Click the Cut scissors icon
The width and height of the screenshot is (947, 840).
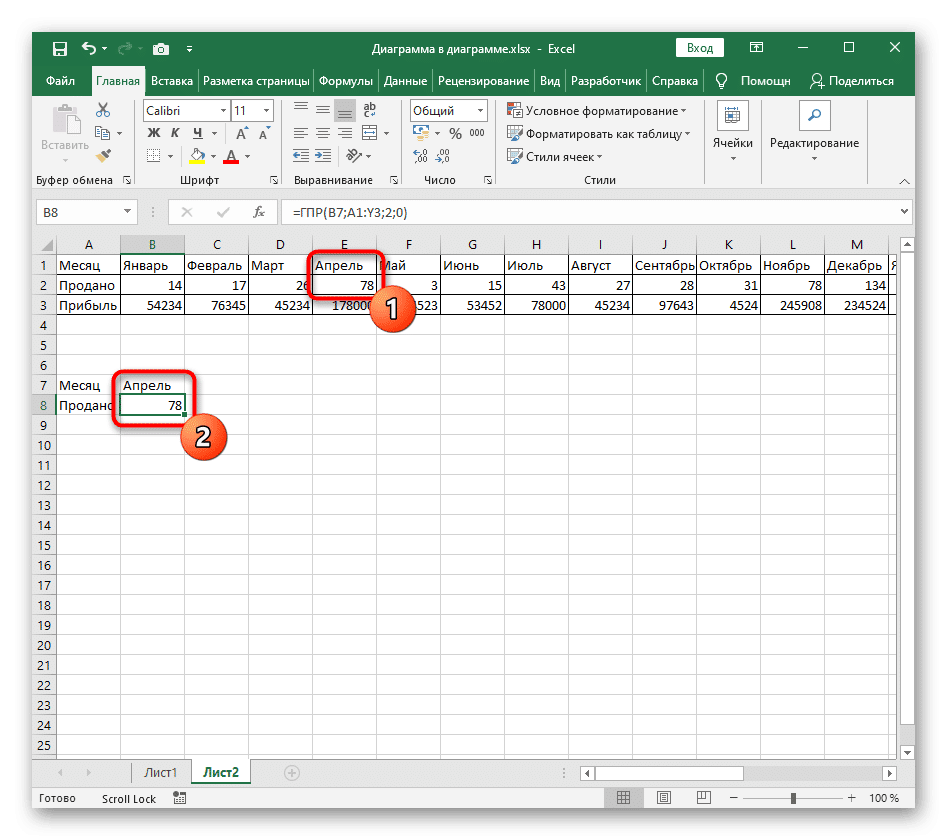tap(102, 111)
